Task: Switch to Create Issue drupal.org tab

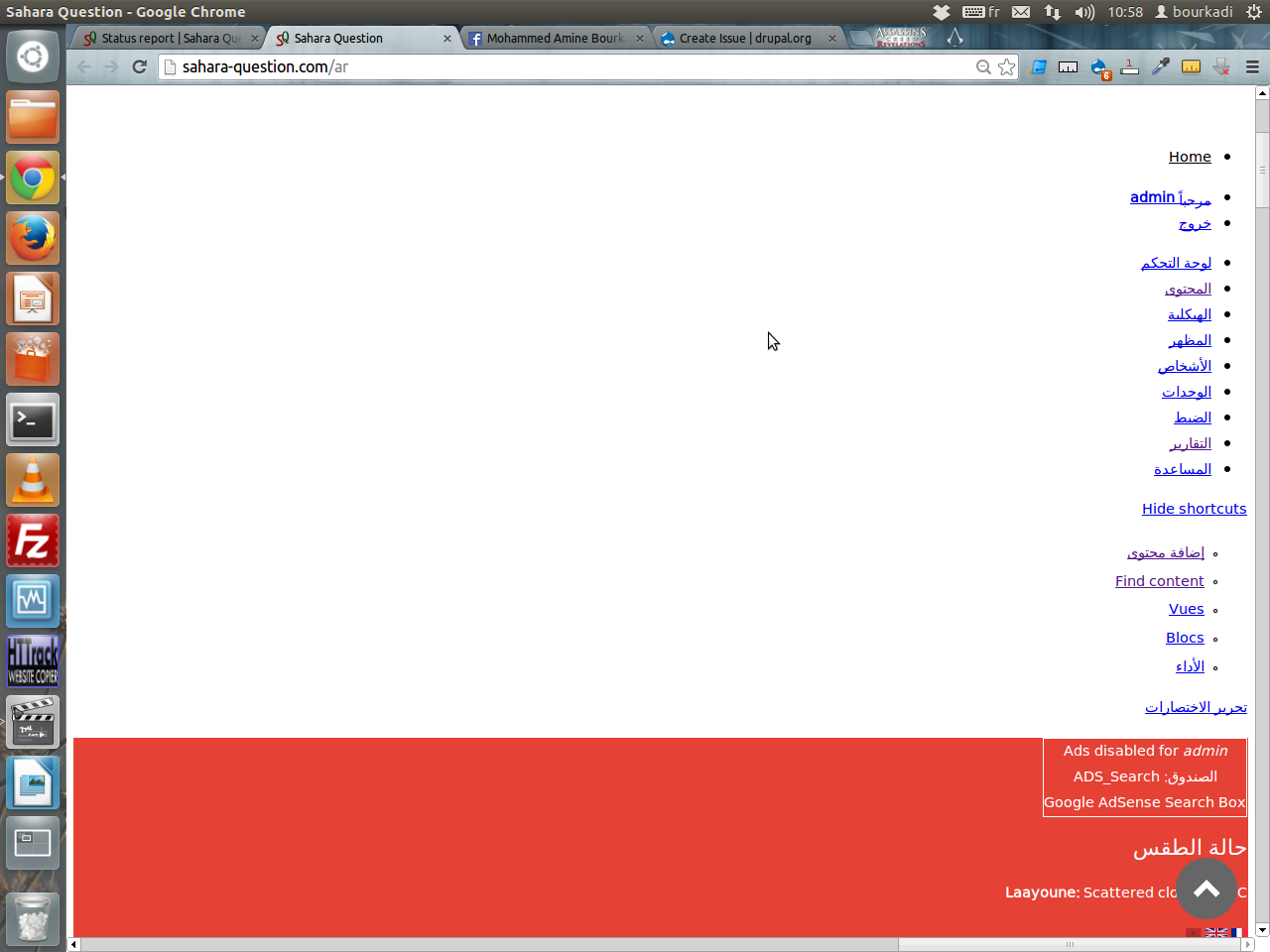Action: tap(746, 38)
